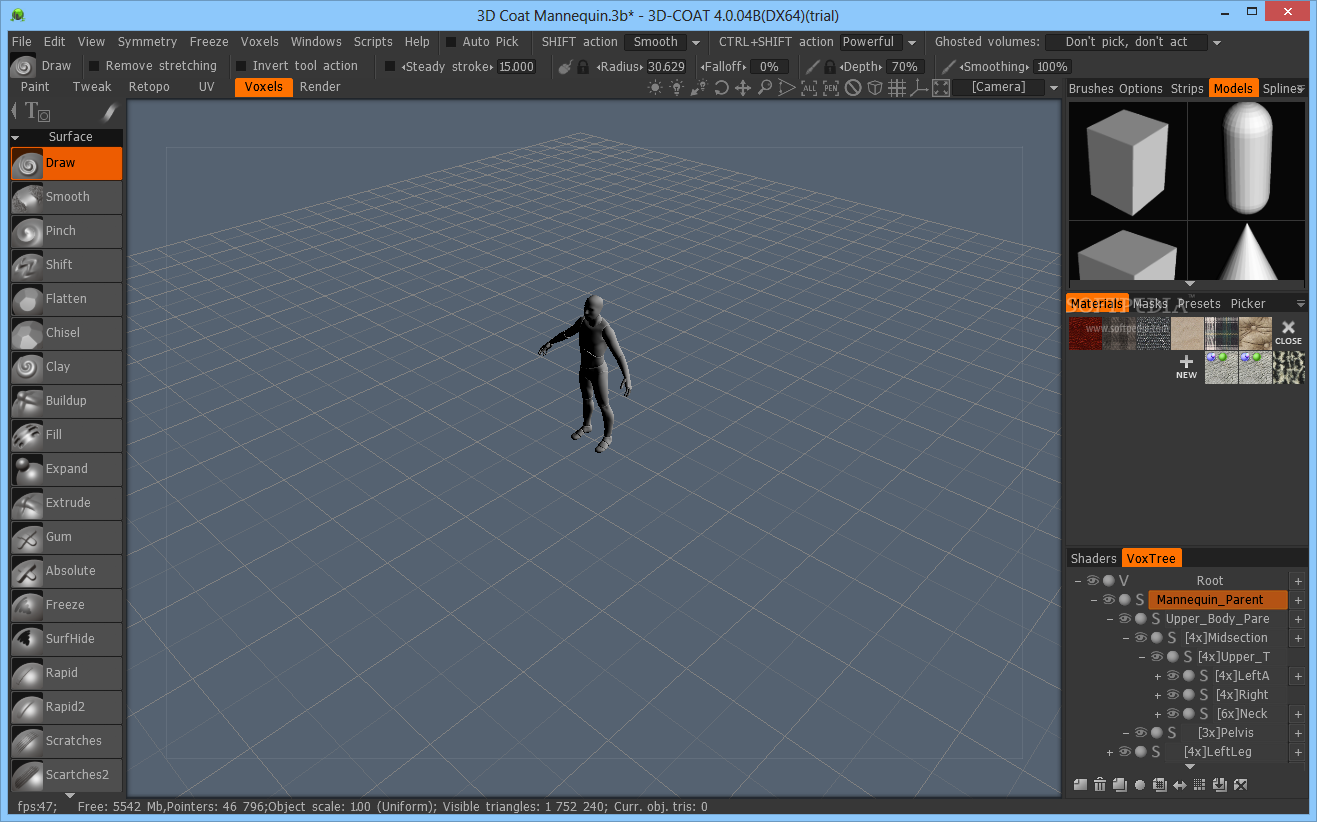Select the SurfHide tool

66,639
